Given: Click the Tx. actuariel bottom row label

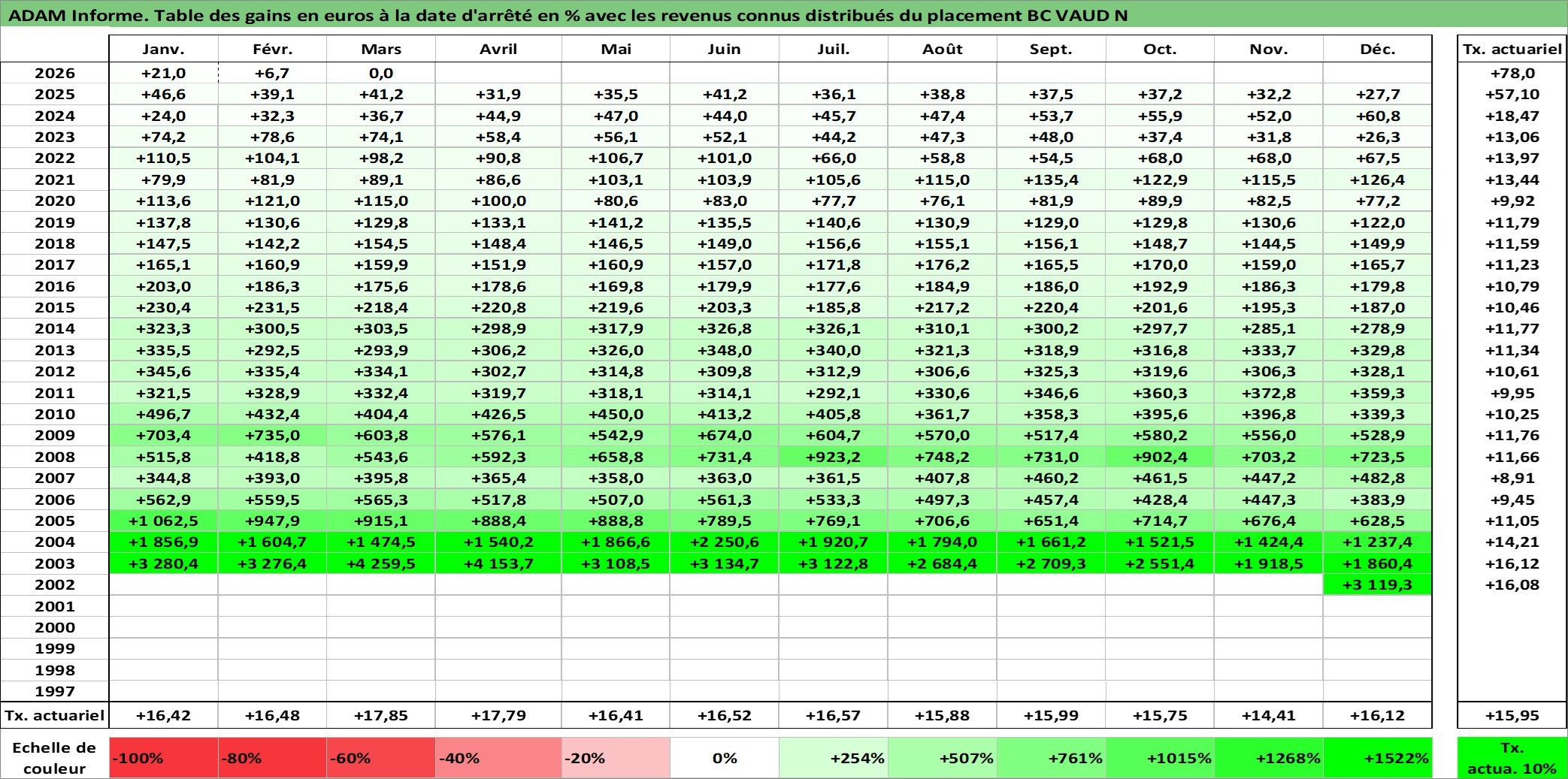Looking at the screenshot, I should (x=55, y=715).
